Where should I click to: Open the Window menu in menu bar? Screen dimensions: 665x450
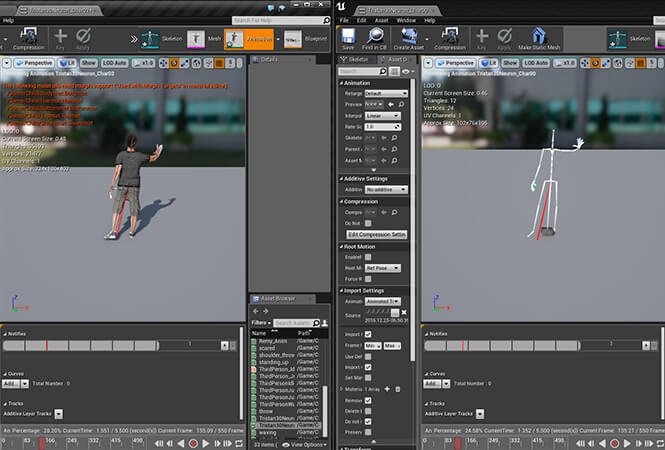(x=405, y=20)
